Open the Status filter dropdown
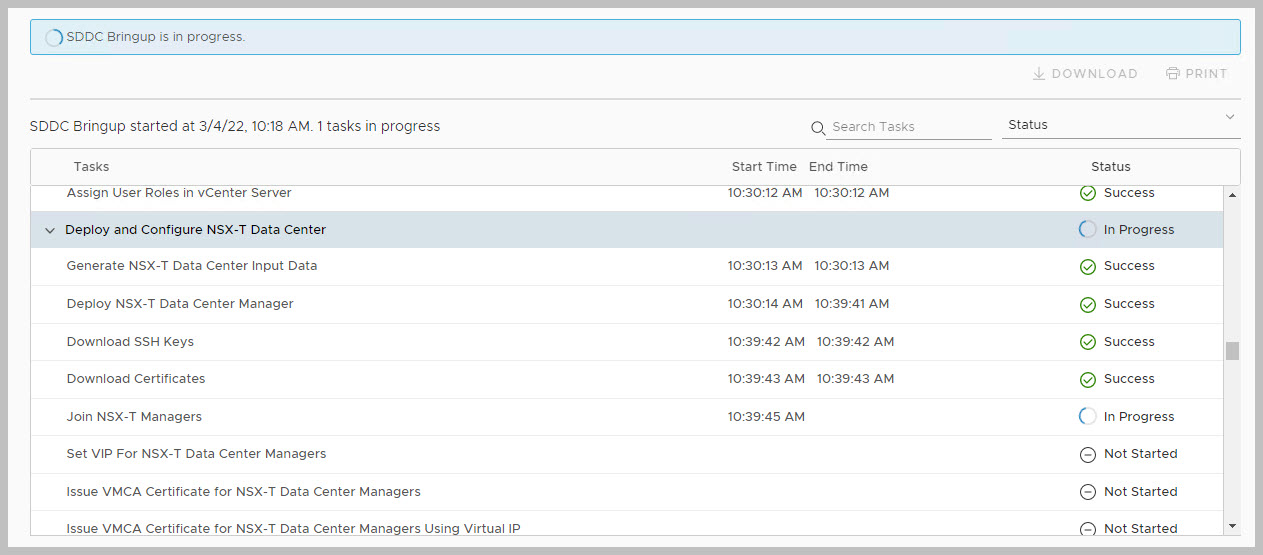The width and height of the screenshot is (1263, 555). pyautogui.click(x=1120, y=125)
